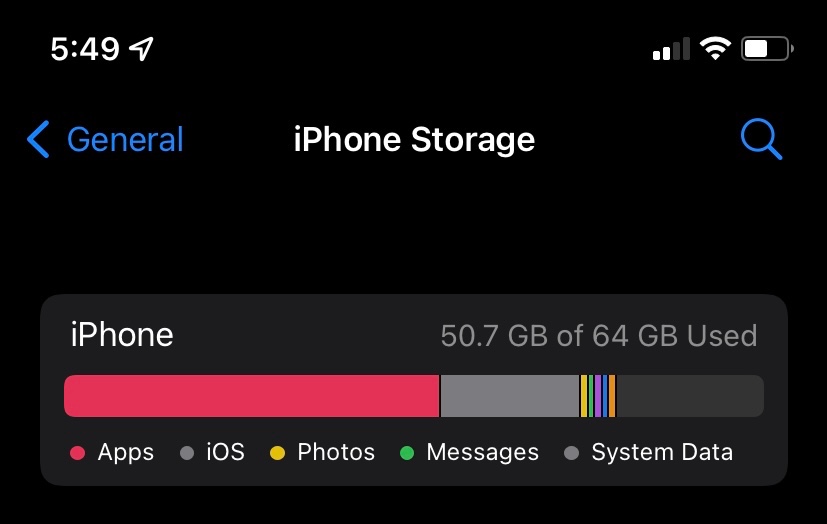Click the green Messages legend dot
827x524 pixels.
pyautogui.click(x=406, y=453)
